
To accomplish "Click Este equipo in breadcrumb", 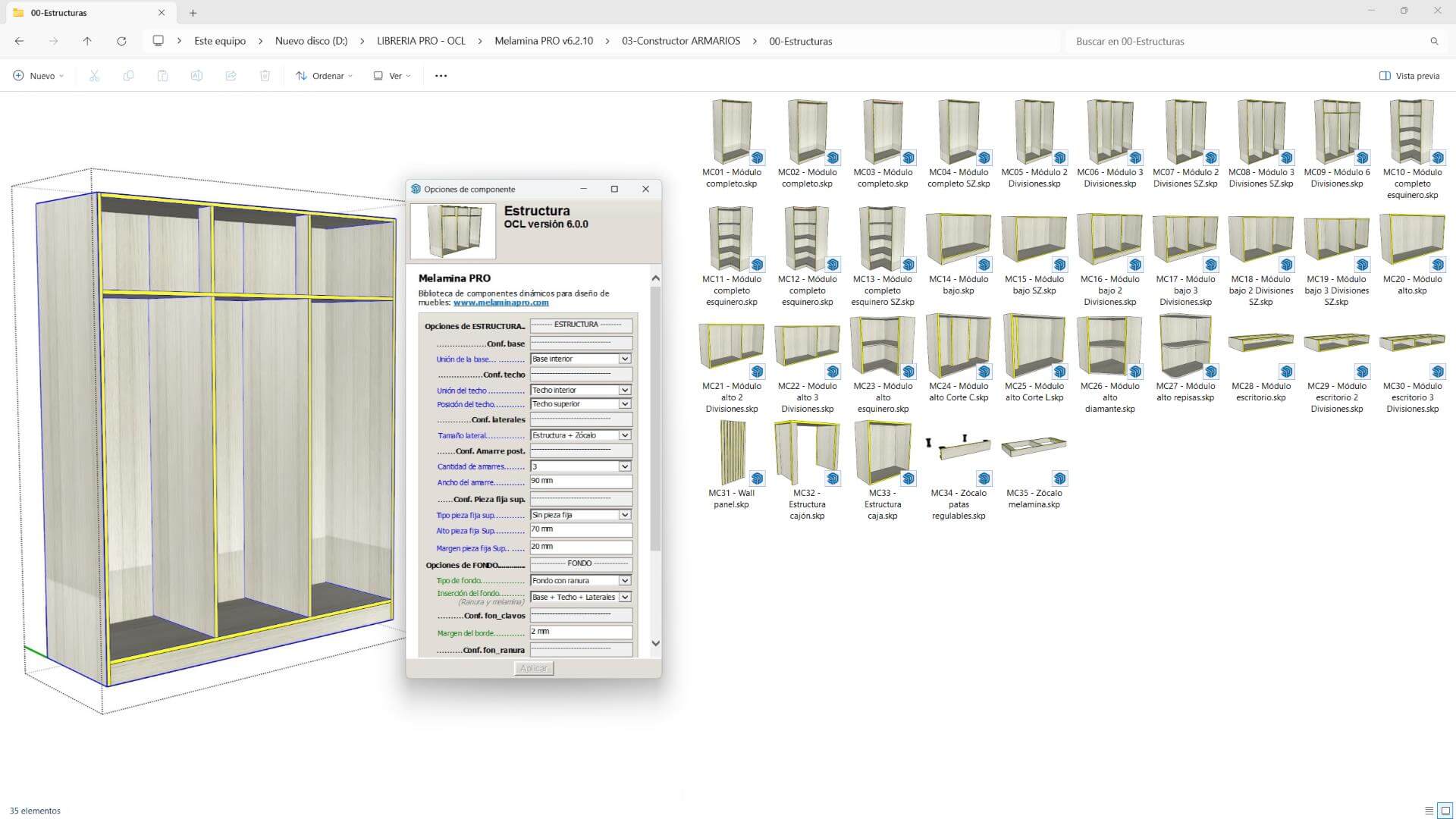I will (x=220, y=41).
